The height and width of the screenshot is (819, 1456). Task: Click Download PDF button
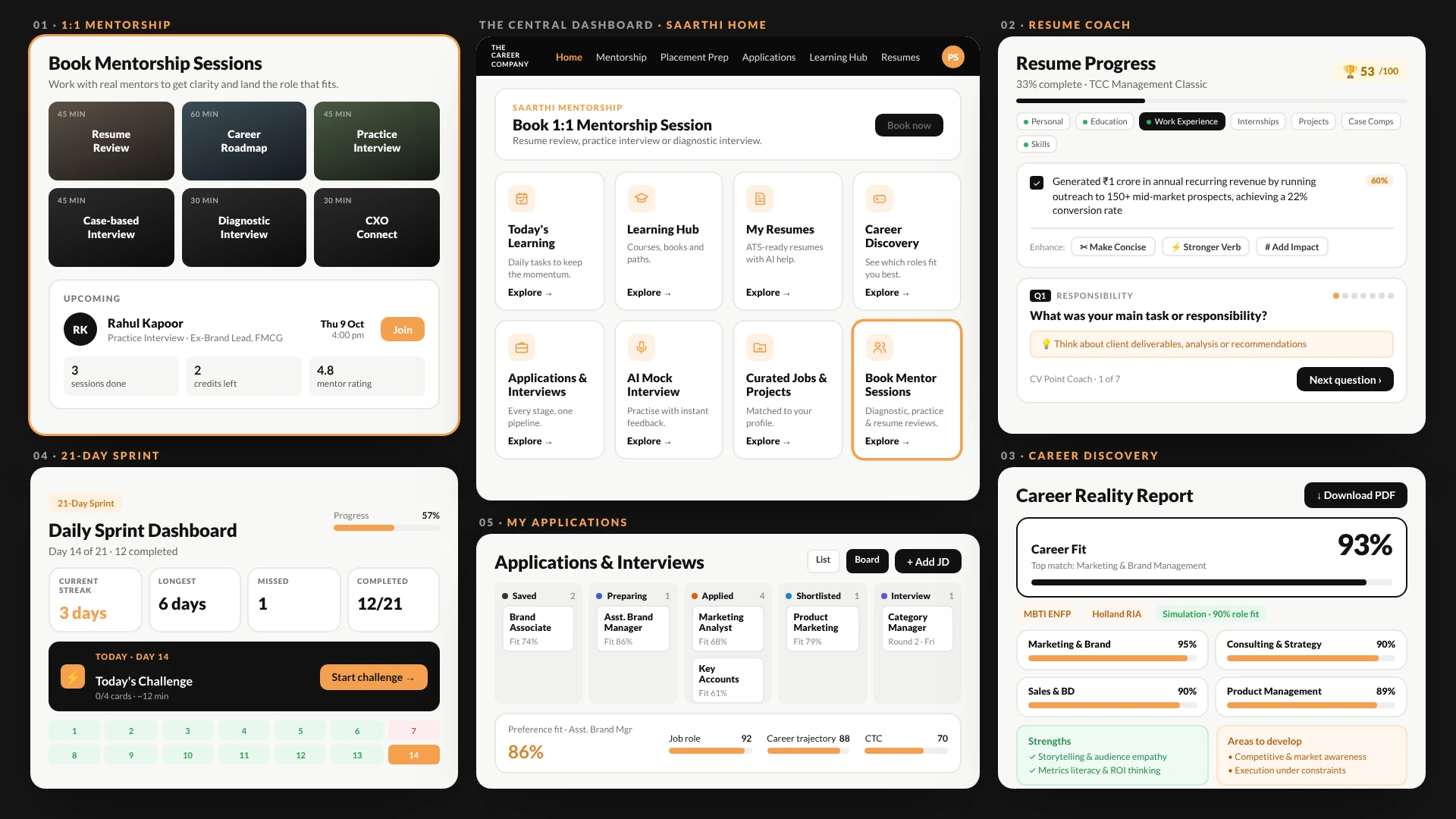point(1355,495)
